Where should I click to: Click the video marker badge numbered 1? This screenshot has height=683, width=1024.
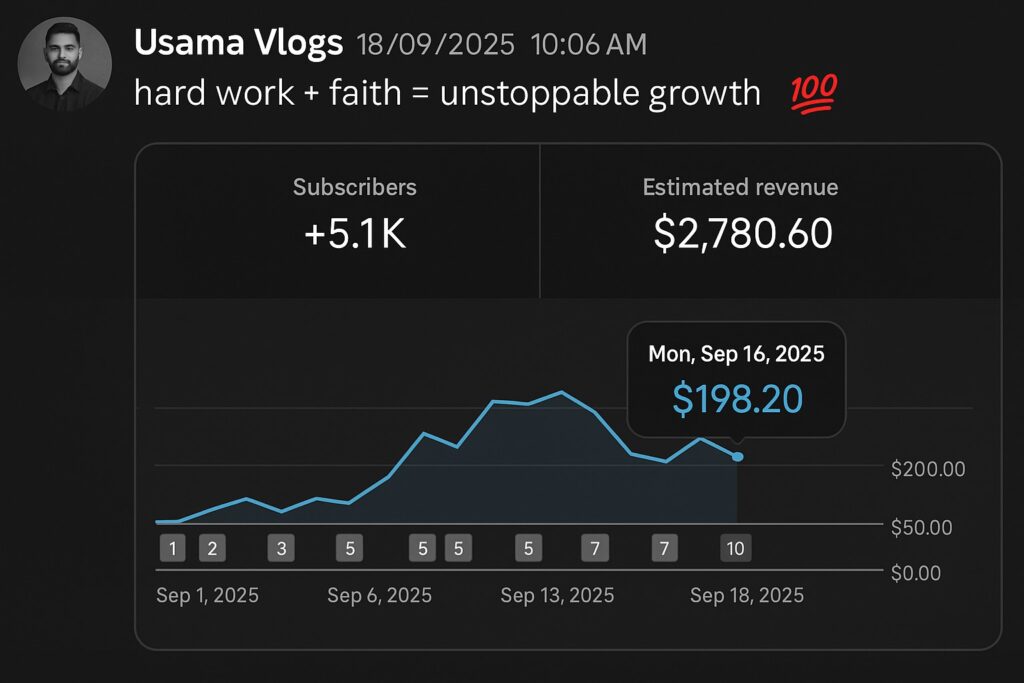point(172,548)
